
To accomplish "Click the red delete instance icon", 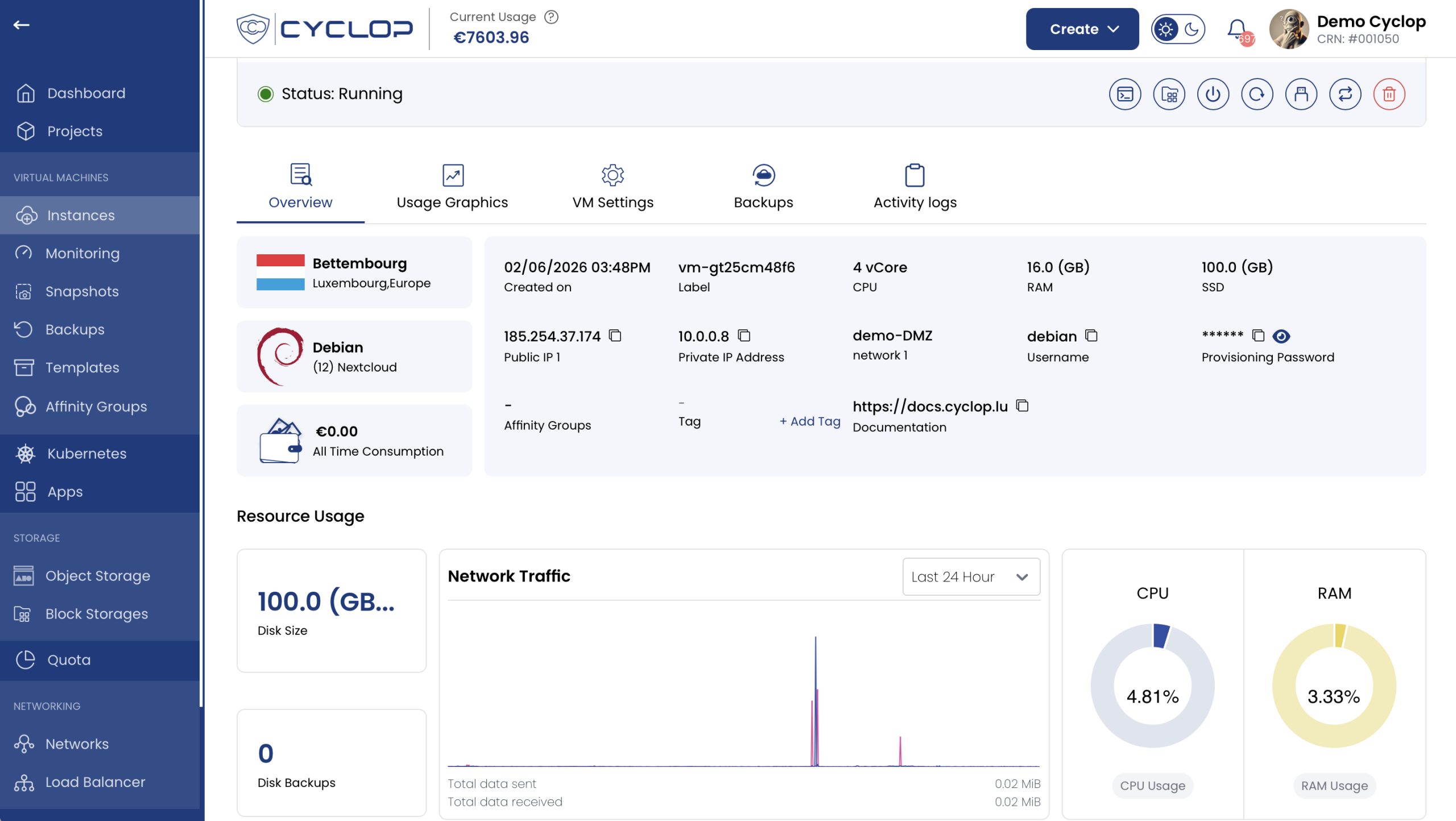I will click(1388, 94).
